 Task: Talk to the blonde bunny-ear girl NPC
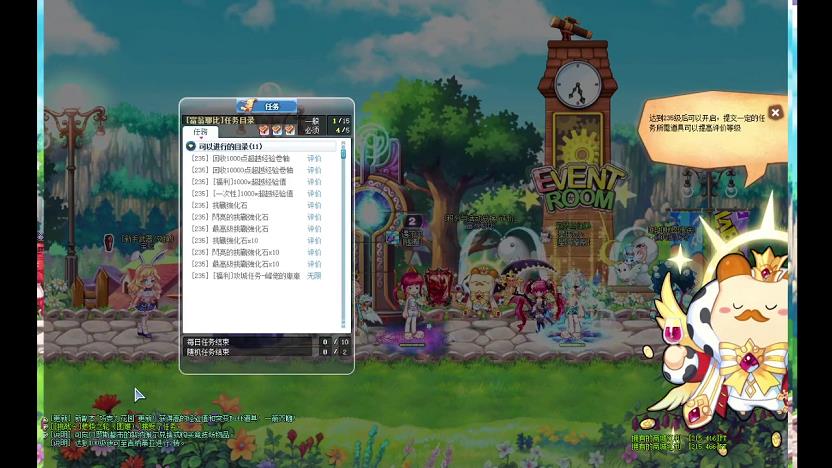(143, 297)
